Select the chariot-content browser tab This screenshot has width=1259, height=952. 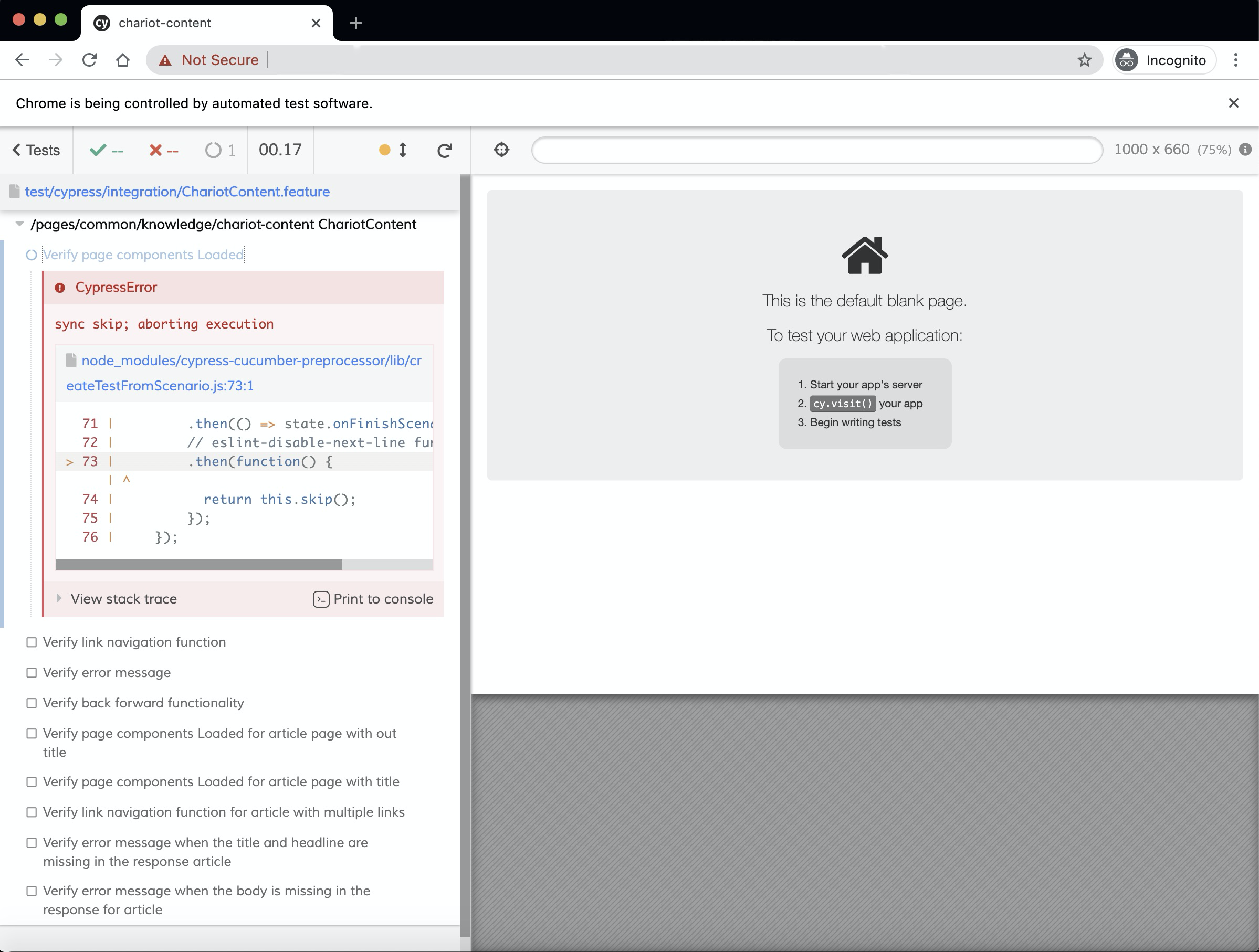click(164, 23)
